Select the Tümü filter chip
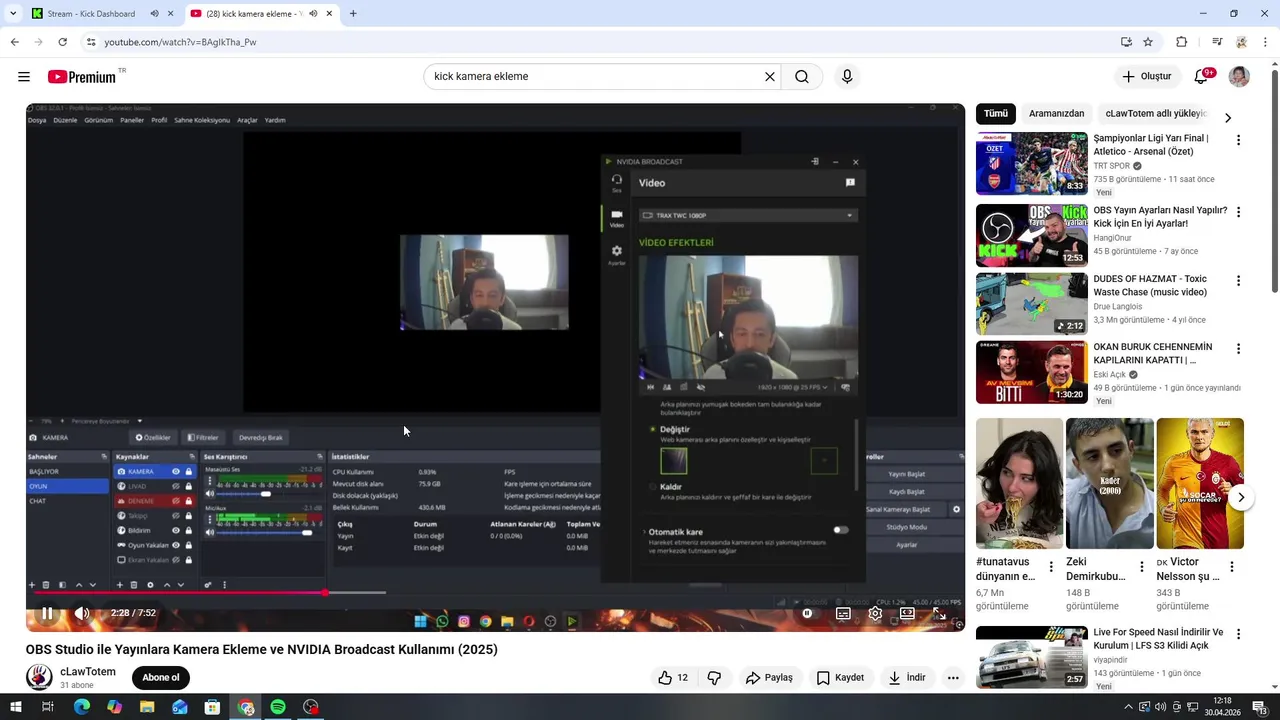The height and width of the screenshot is (720, 1280). (996, 114)
